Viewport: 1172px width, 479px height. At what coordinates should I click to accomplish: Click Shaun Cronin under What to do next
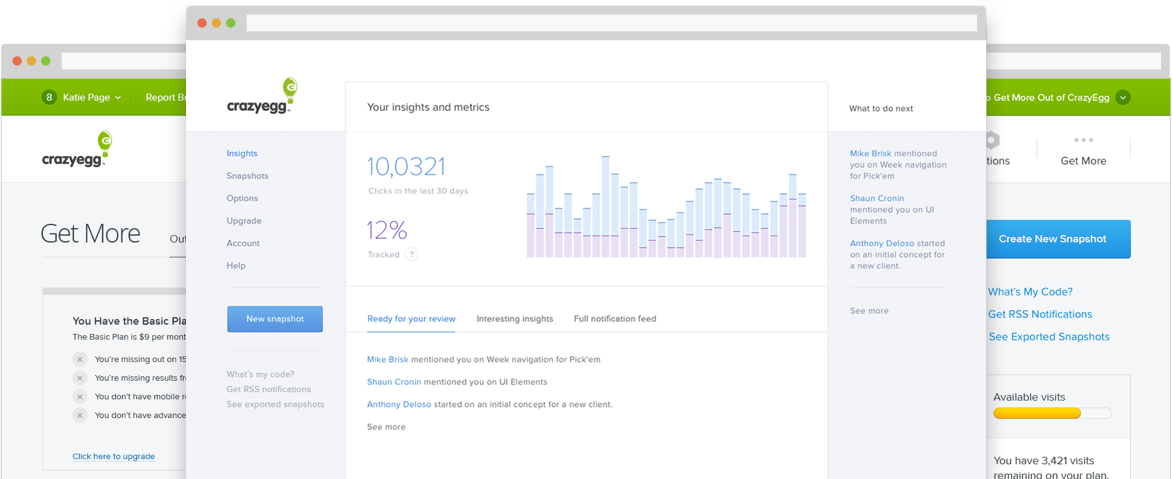tap(877, 198)
